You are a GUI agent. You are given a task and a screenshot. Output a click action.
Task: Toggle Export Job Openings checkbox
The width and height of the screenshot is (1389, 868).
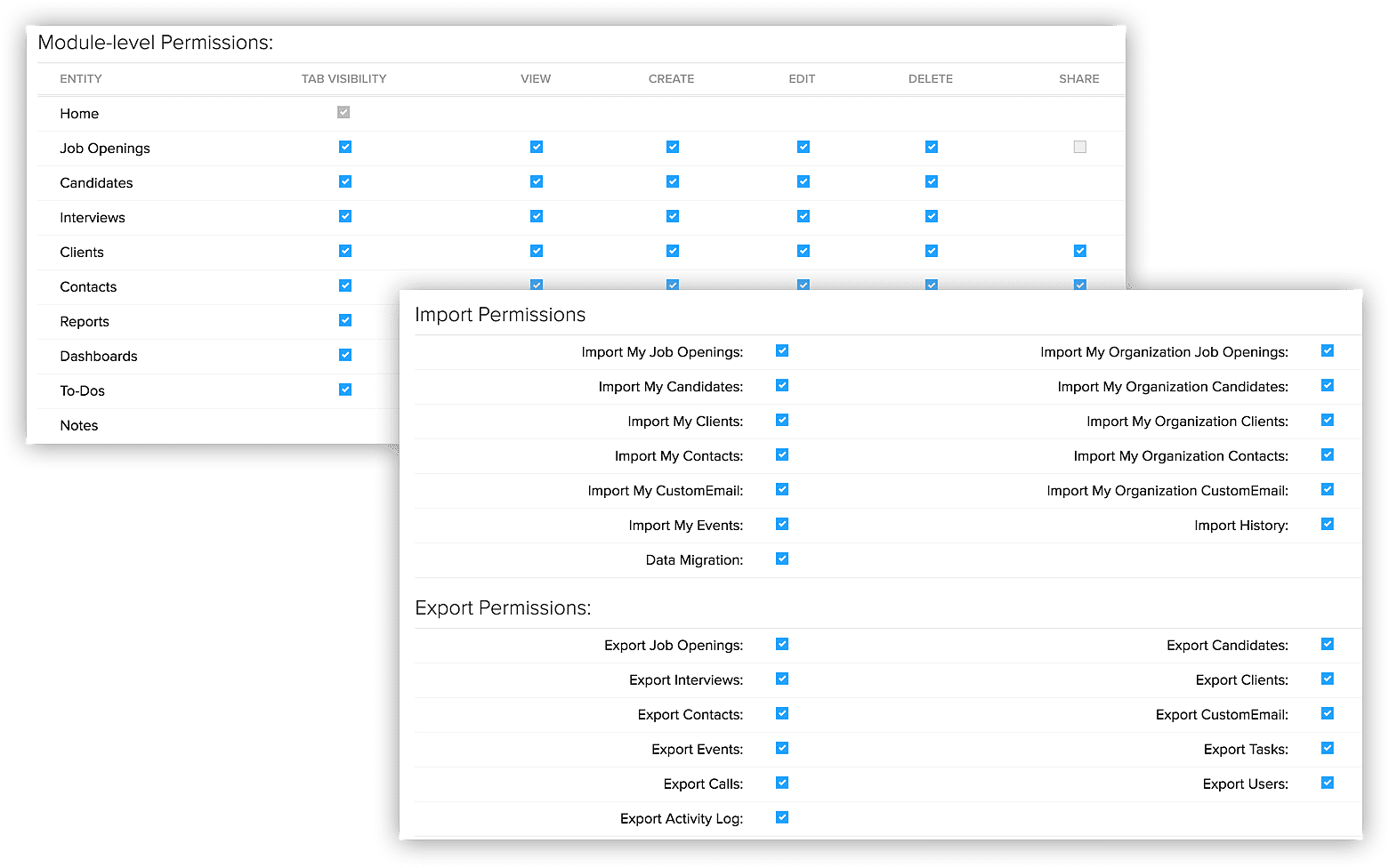tap(782, 644)
